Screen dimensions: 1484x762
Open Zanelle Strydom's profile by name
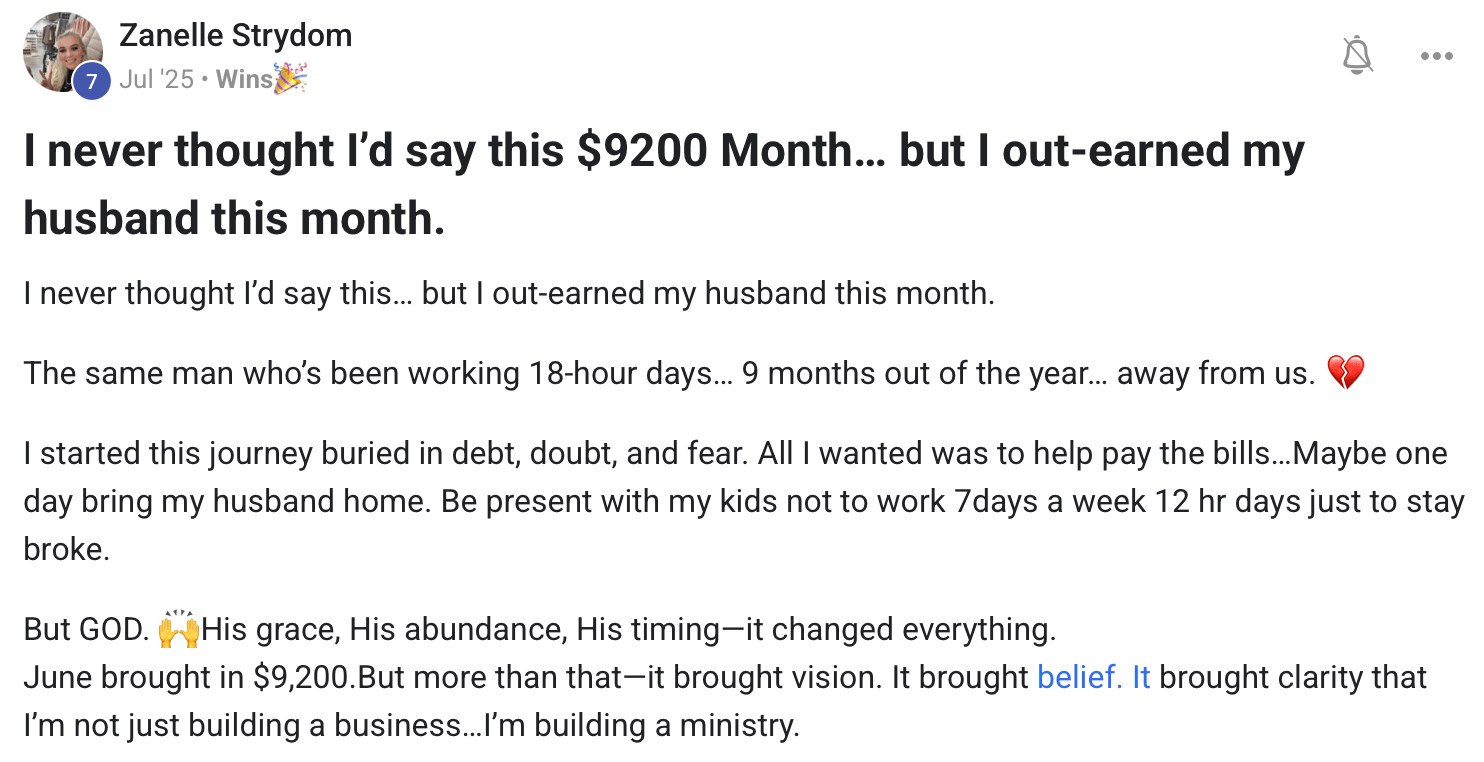point(235,35)
